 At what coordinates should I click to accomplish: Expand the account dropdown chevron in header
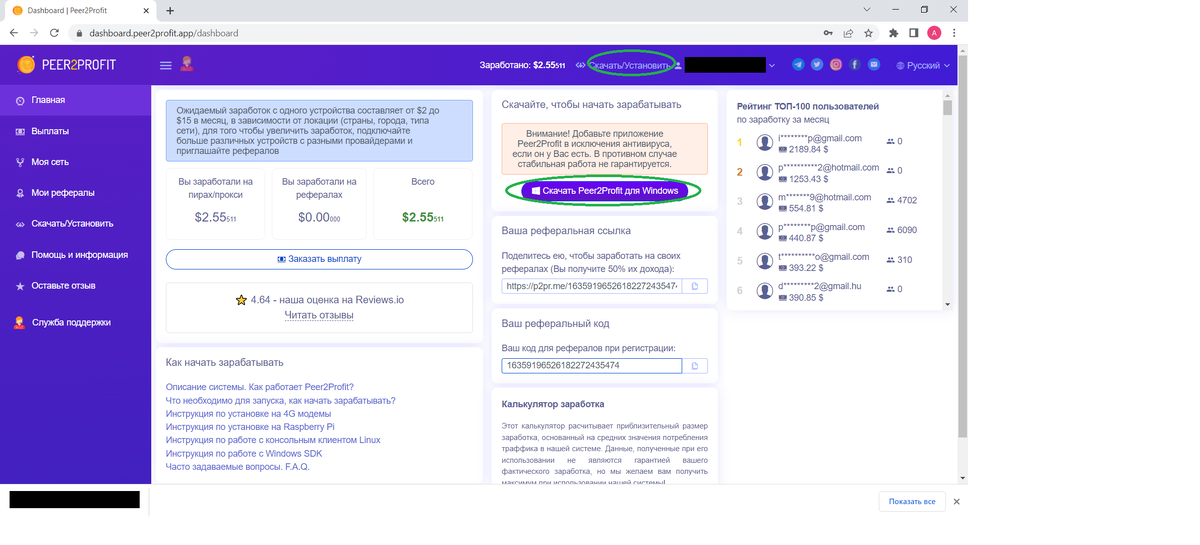click(771, 65)
